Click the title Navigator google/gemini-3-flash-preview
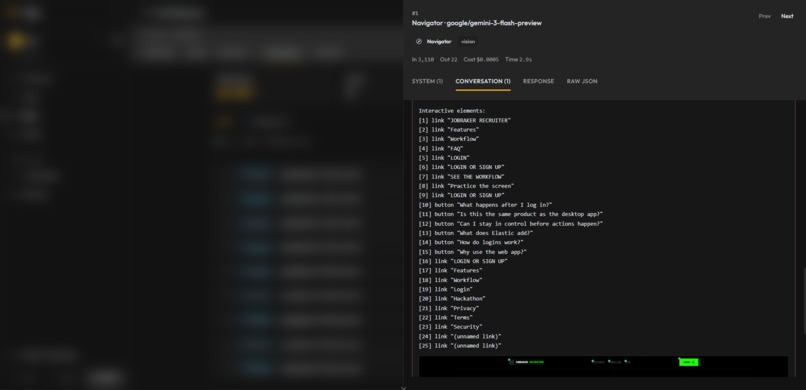Viewport: 806px width, 390px height. coord(477,23)
